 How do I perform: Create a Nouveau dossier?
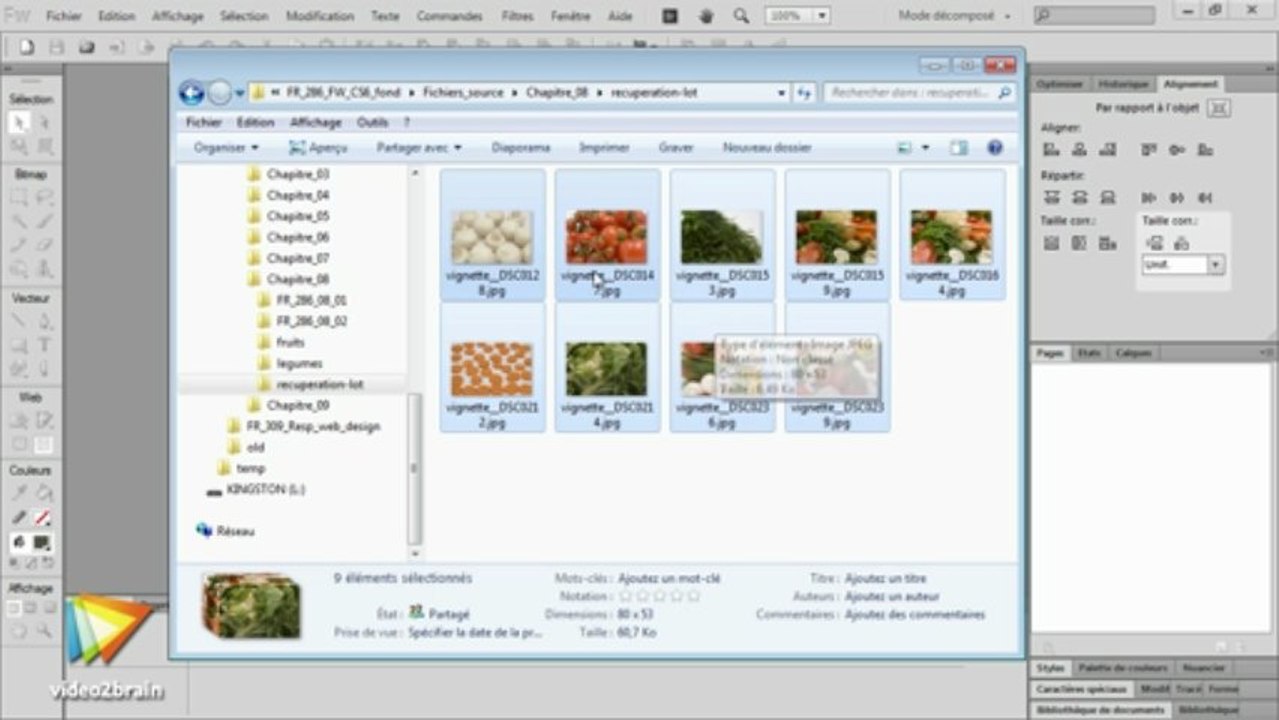pyautogui.click(x=767, y=147)
